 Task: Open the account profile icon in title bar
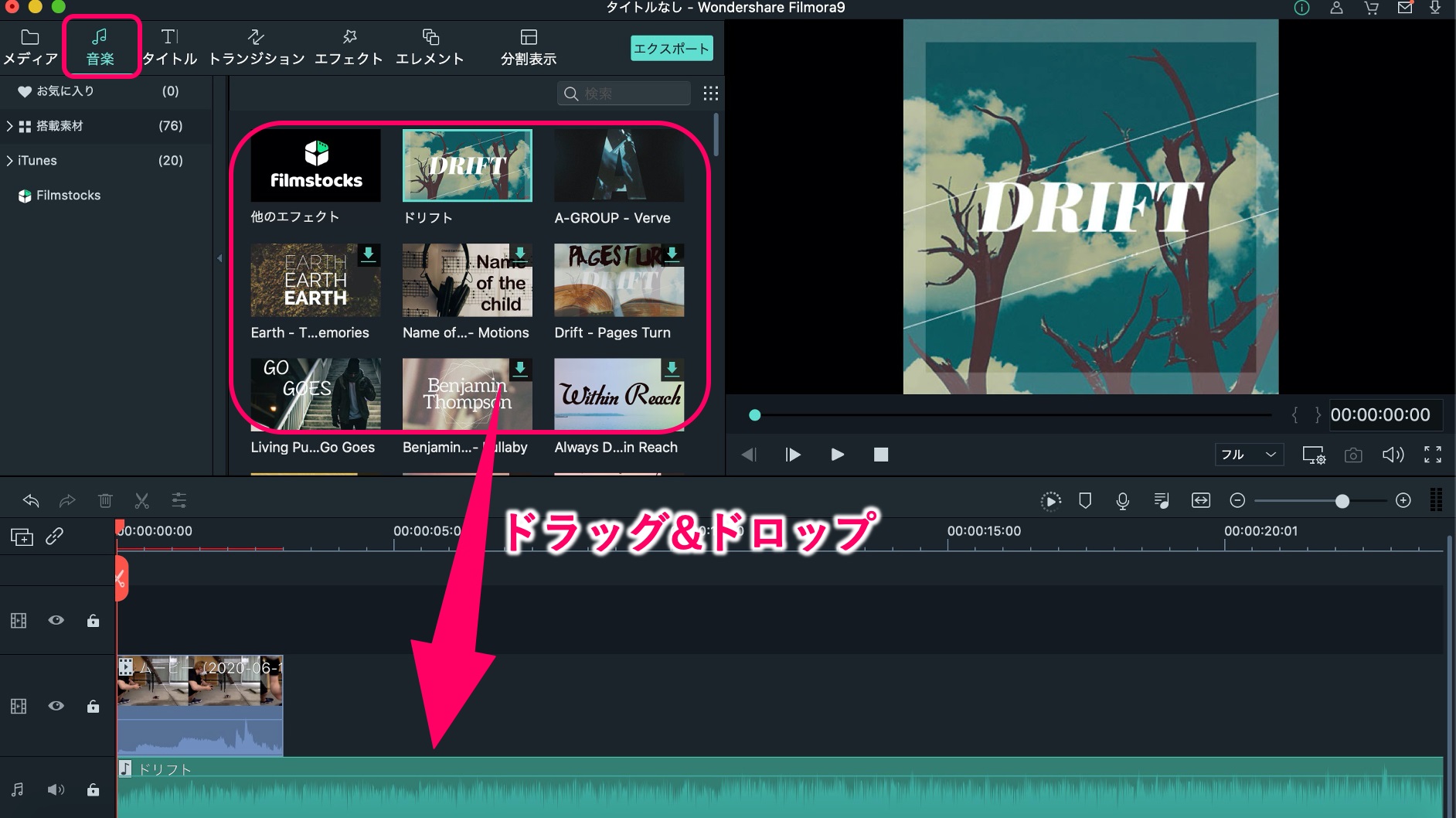[x=1336, y=8]
